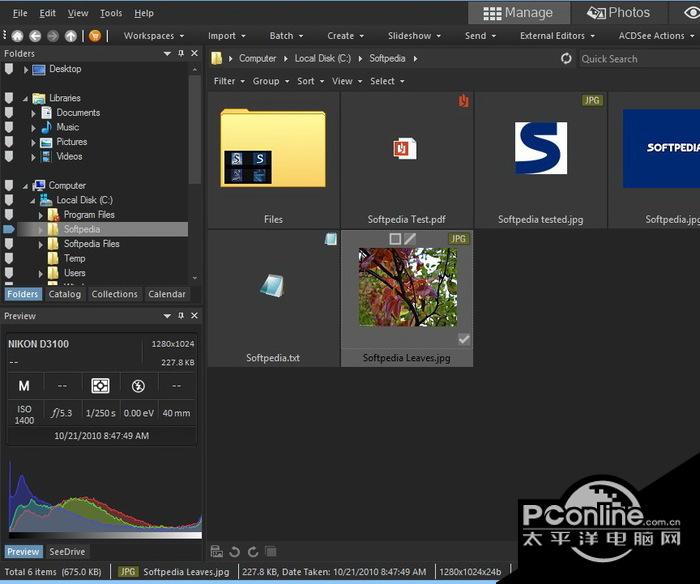
Task: Open the Import dropdown menu
Action: click(227, 36)
